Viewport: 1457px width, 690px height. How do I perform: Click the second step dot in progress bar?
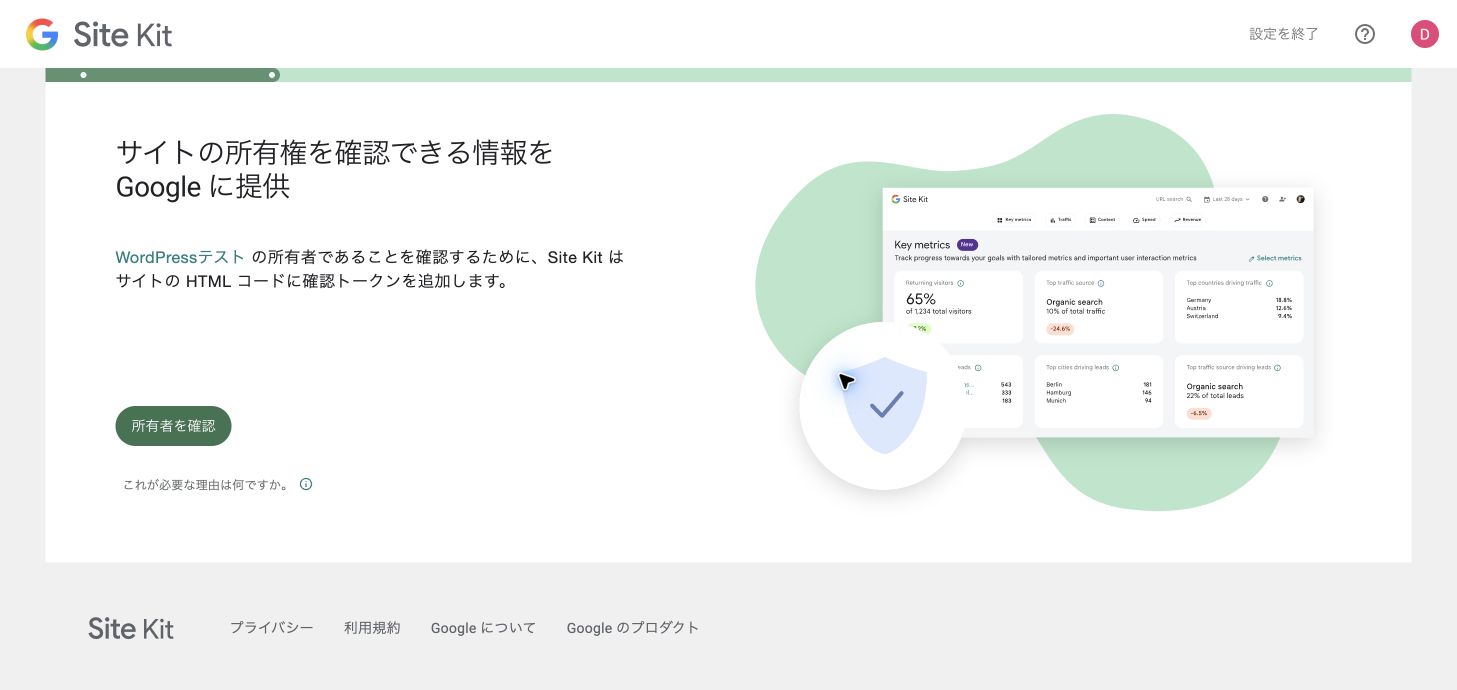[x=272, y=75]
